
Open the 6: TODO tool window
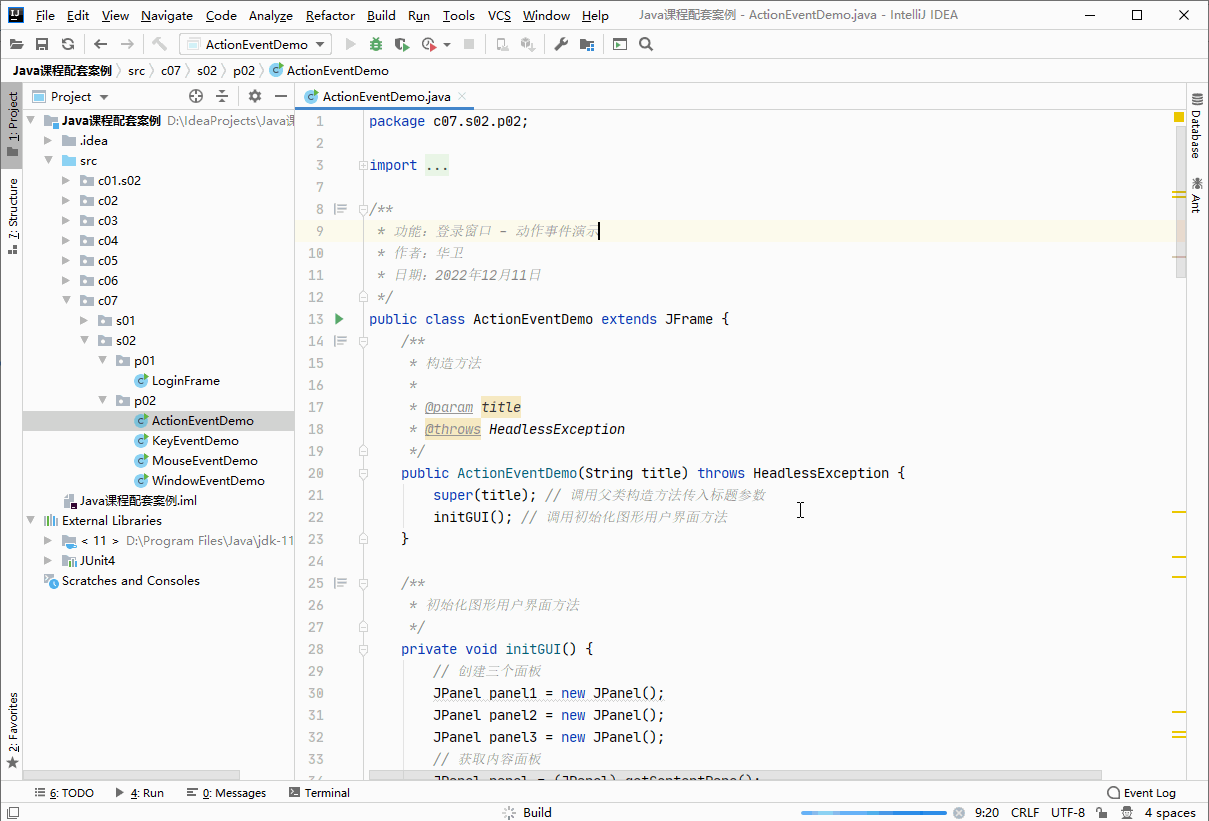[64, 793]
